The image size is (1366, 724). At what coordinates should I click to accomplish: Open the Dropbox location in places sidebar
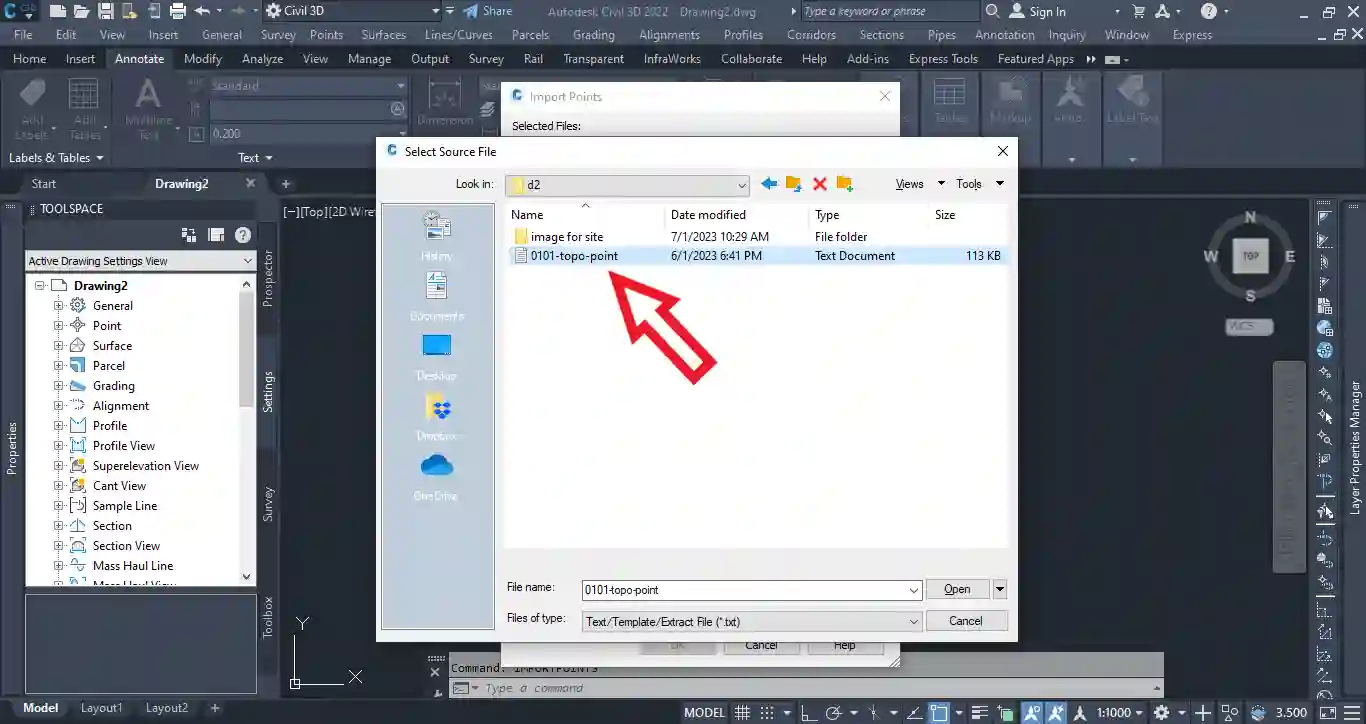click(437, 415)
